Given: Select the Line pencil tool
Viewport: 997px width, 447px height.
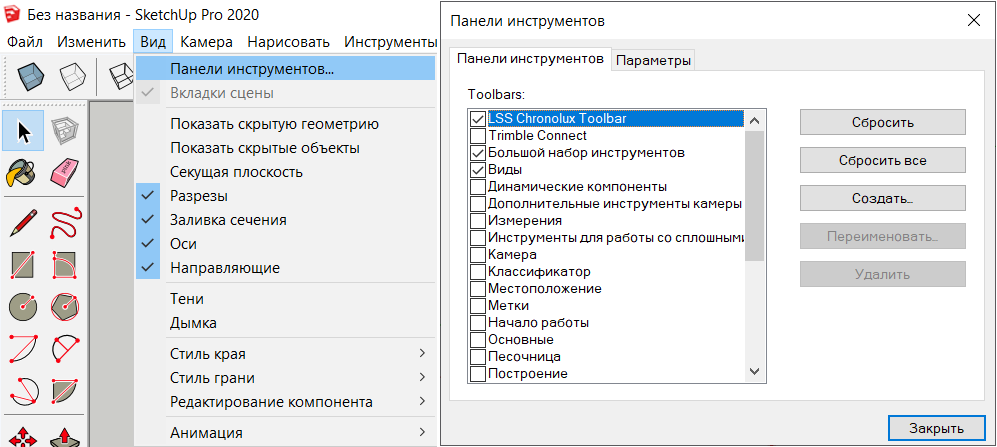Looking at the screenshot, I should point(24,223).
